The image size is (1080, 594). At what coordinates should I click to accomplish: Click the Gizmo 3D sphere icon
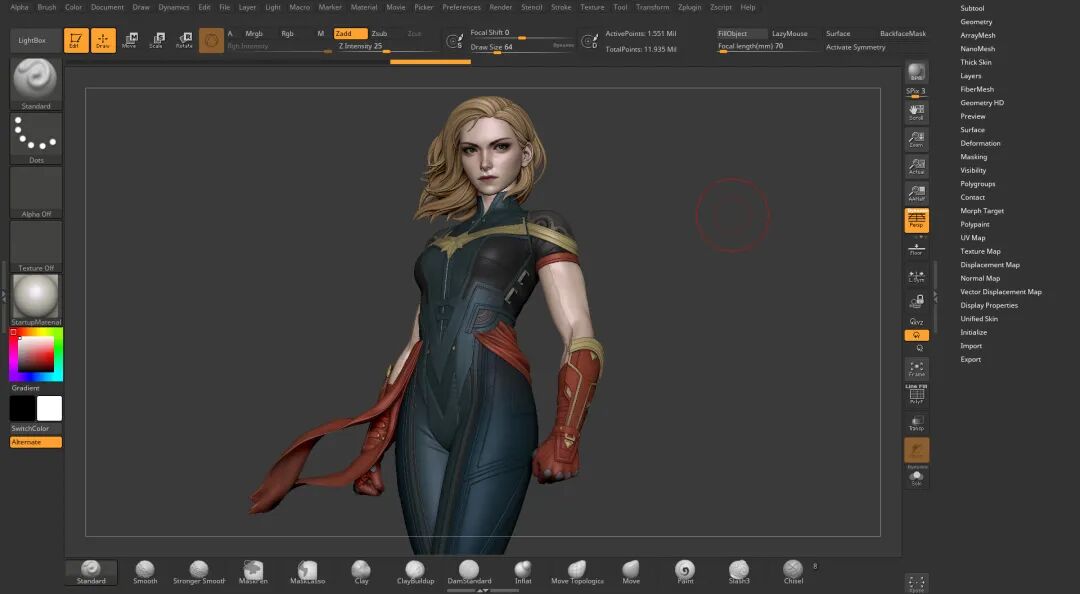click(211, 40)
